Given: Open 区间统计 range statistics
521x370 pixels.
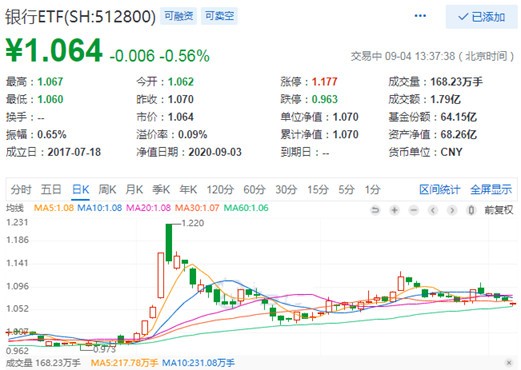Looking at the screenshot, I should (440, 189).
